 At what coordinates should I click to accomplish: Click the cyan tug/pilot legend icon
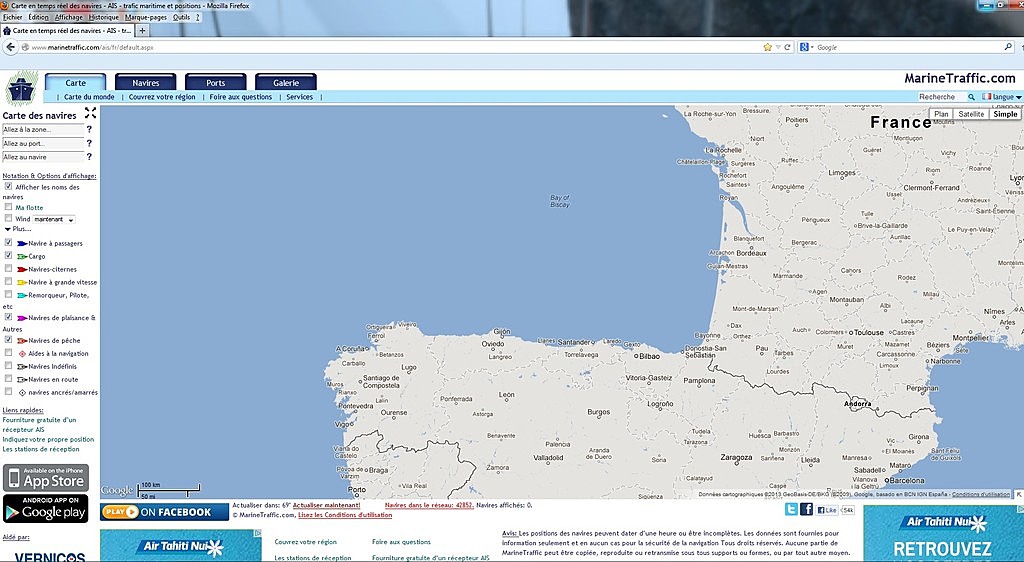point(22,295)
